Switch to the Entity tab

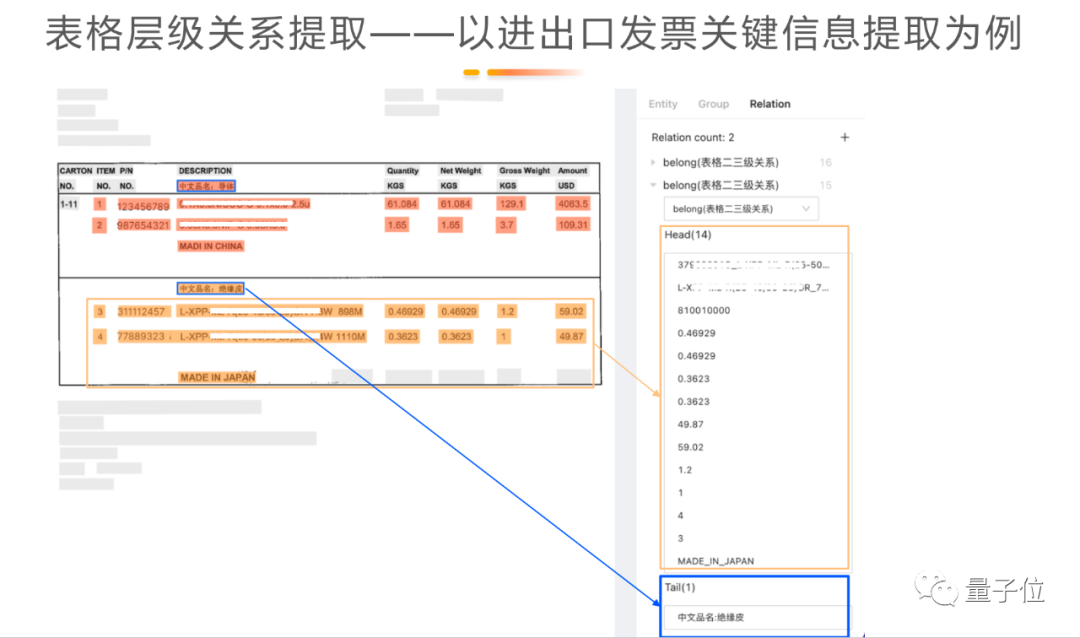pyautogui.click(x=663, y=104)
